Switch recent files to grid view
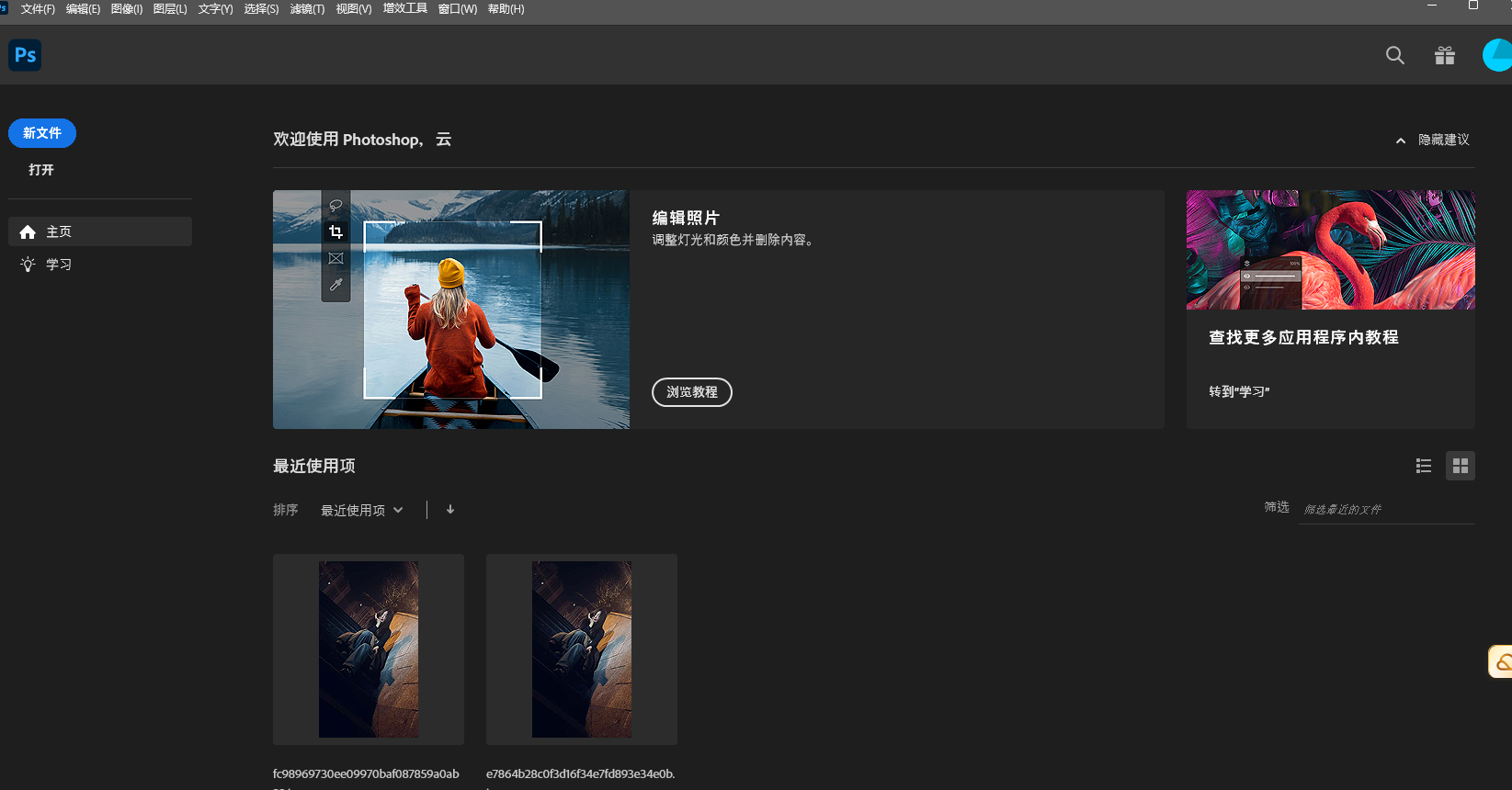The height and width of the screenshot is (790, 1512). tap(1461, 466)
